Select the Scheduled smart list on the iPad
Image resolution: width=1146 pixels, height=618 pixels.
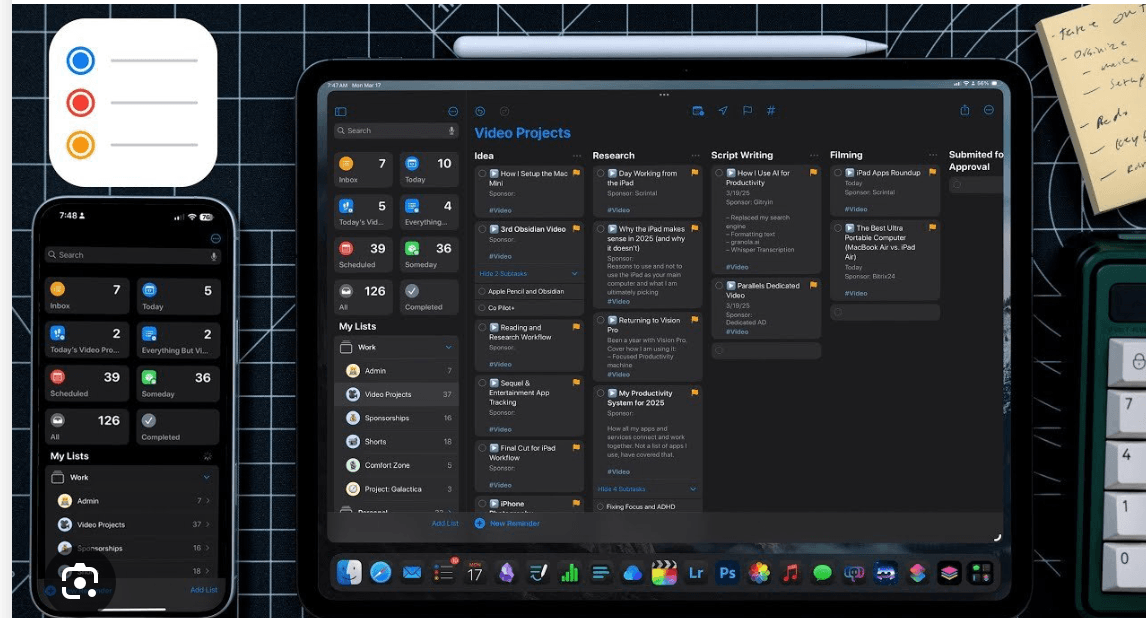[x=363, y=254]
